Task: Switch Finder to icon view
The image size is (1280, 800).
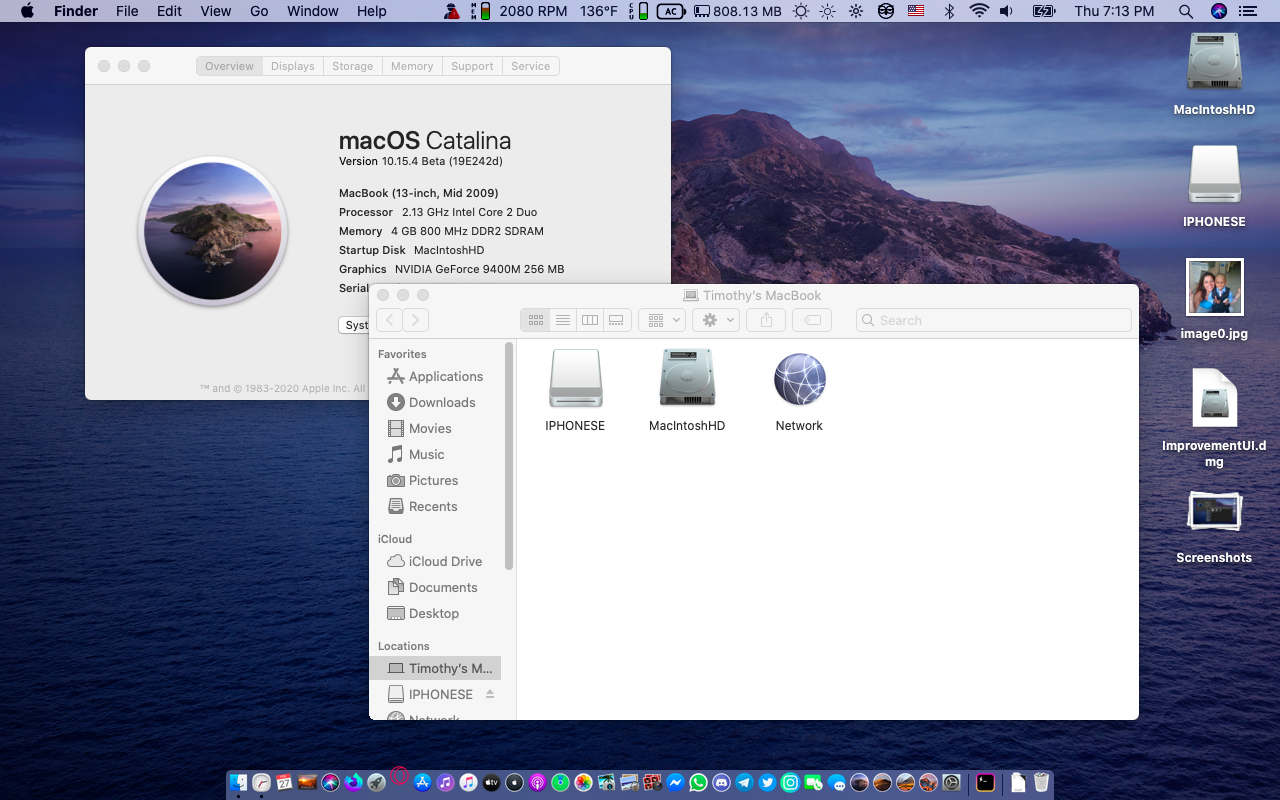Action: [535, 320]
